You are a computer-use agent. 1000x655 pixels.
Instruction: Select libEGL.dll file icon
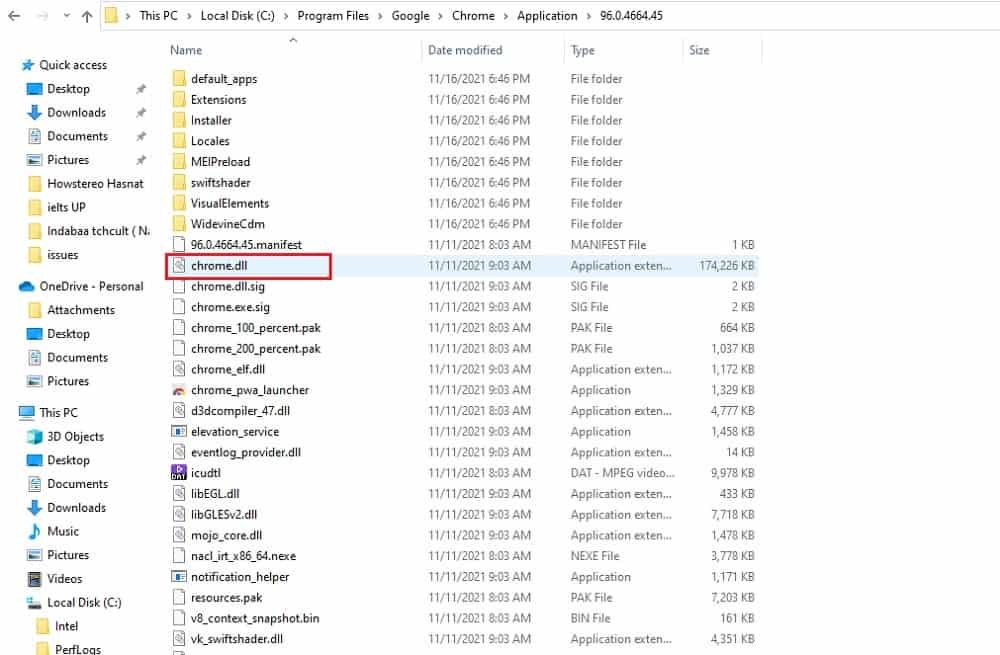click(179, 494)
